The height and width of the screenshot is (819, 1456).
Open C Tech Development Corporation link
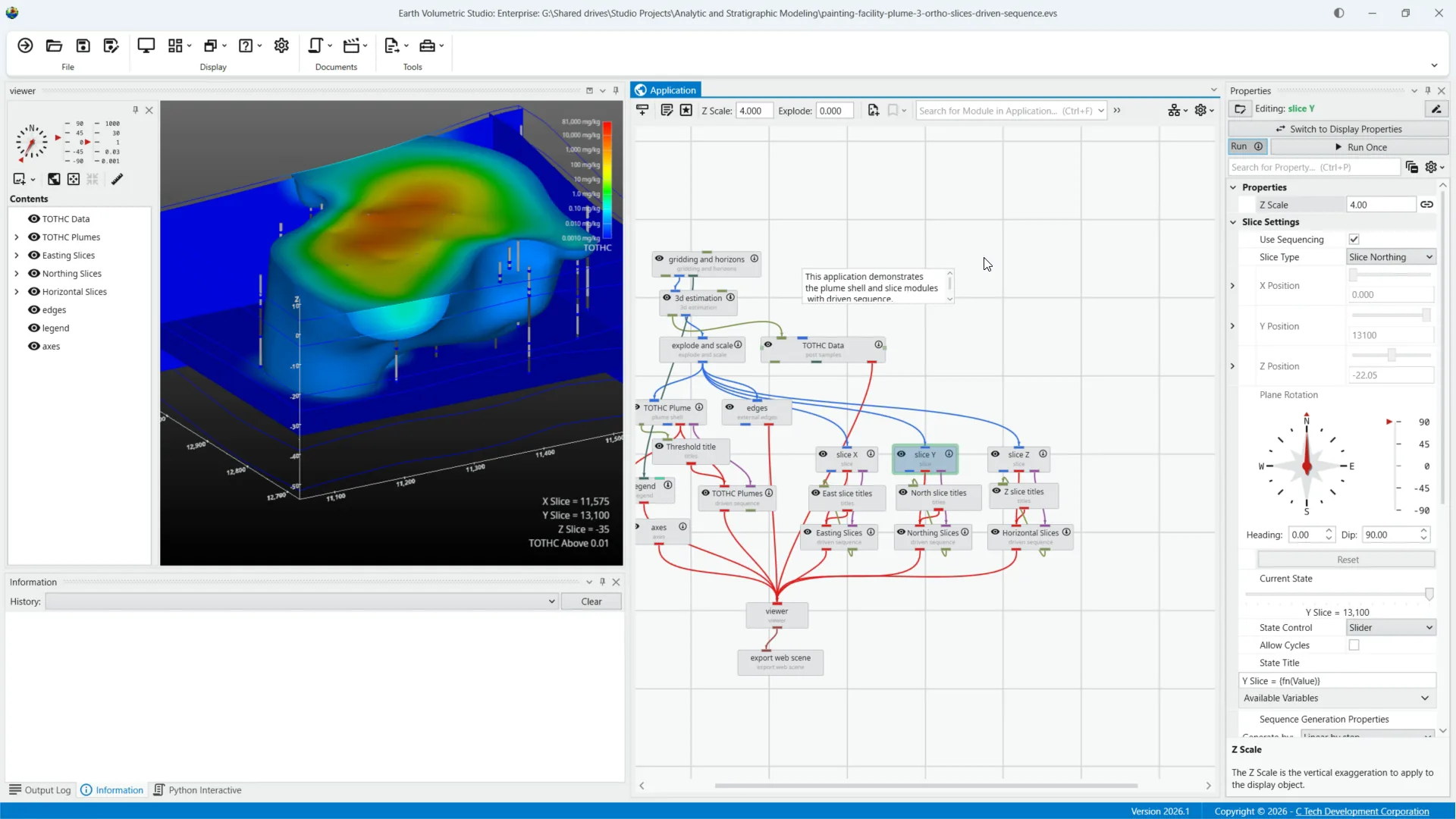[1362, 811]
